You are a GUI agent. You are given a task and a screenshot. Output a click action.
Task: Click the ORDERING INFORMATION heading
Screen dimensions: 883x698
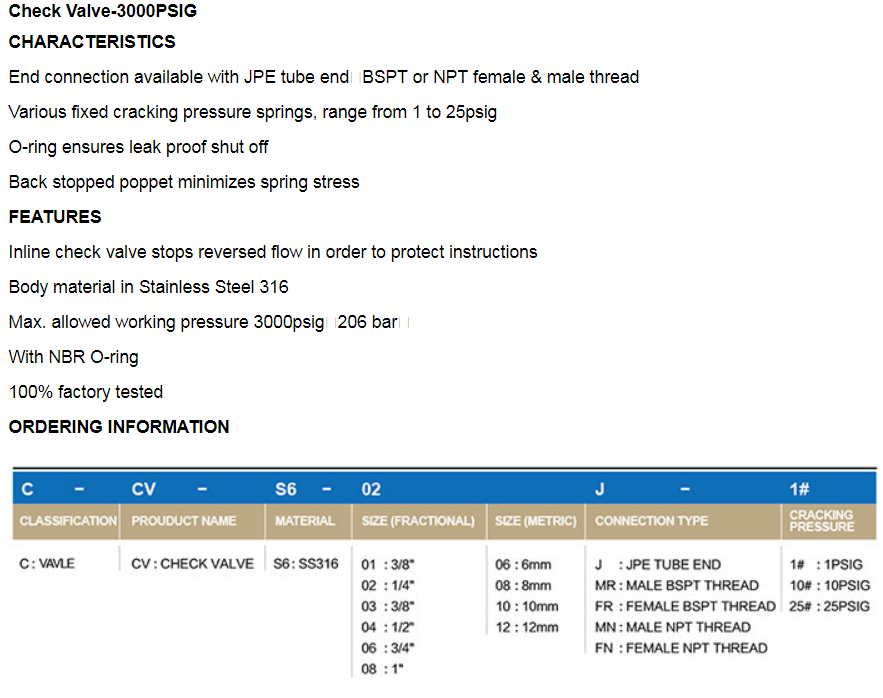tap(119, 427)
